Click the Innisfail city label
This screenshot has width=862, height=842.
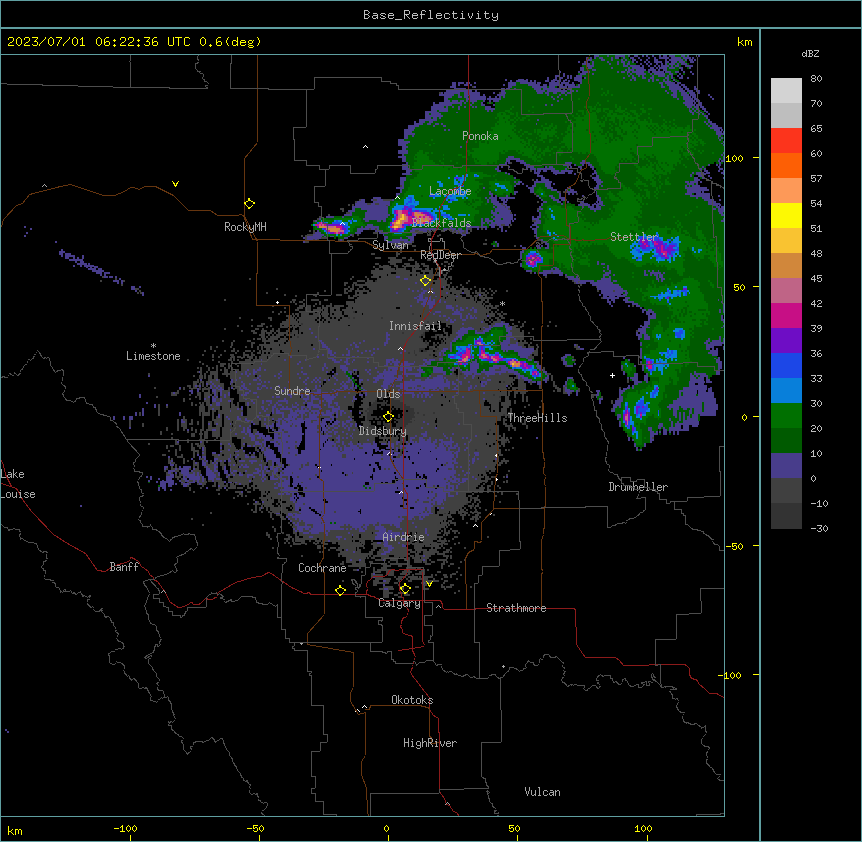415,326
